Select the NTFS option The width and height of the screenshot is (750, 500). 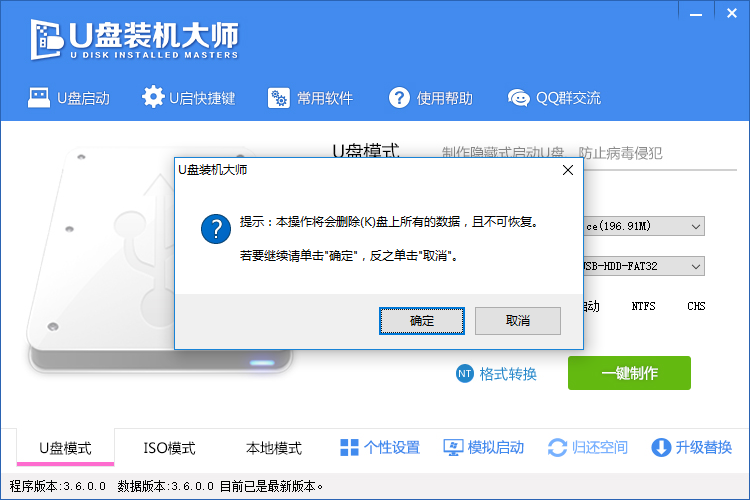[x=643, y=306]
